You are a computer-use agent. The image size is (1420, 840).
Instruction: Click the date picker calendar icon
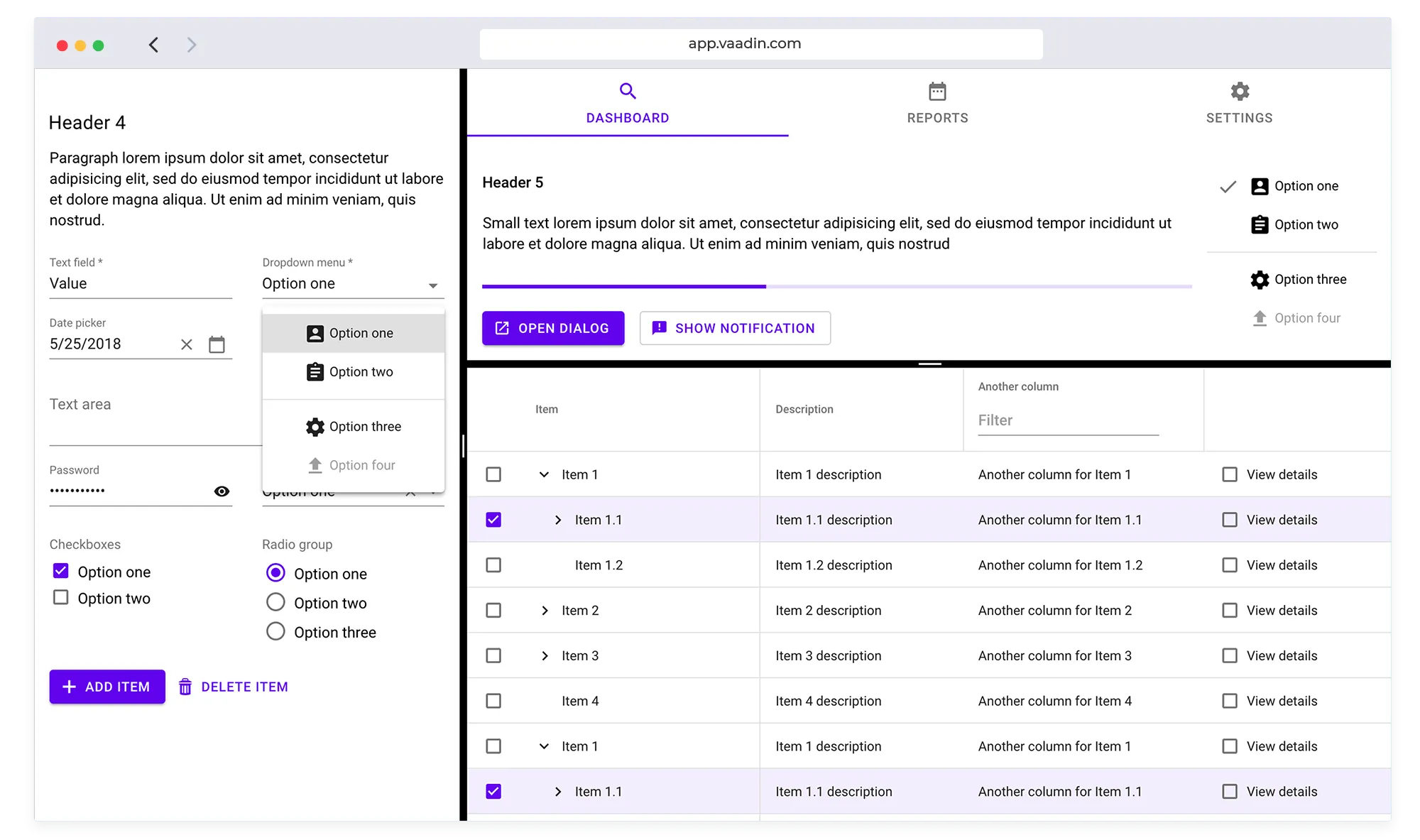[x=217, y=344]
